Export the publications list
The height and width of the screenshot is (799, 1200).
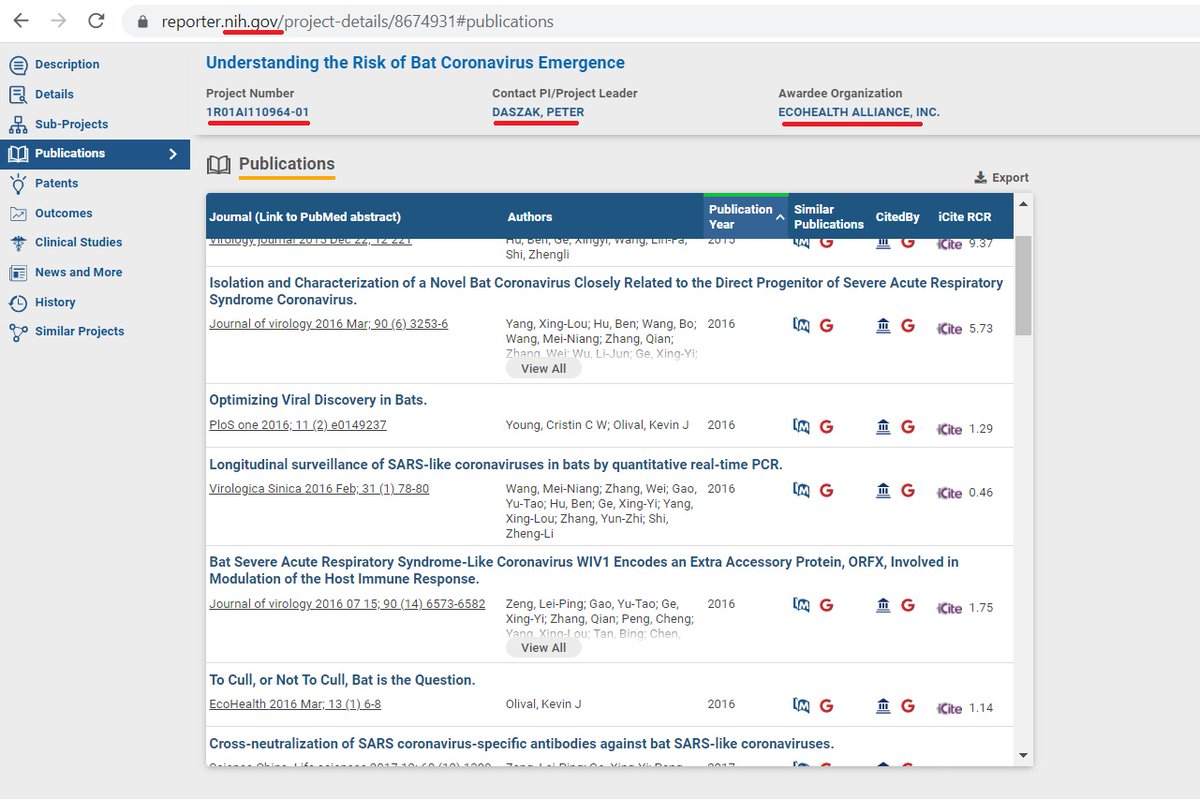(x=1001, y=178)
